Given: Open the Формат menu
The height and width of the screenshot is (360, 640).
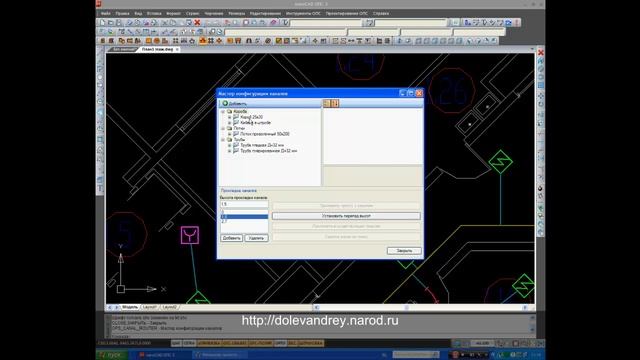Looking at the screenshot, I should (173, 13).
